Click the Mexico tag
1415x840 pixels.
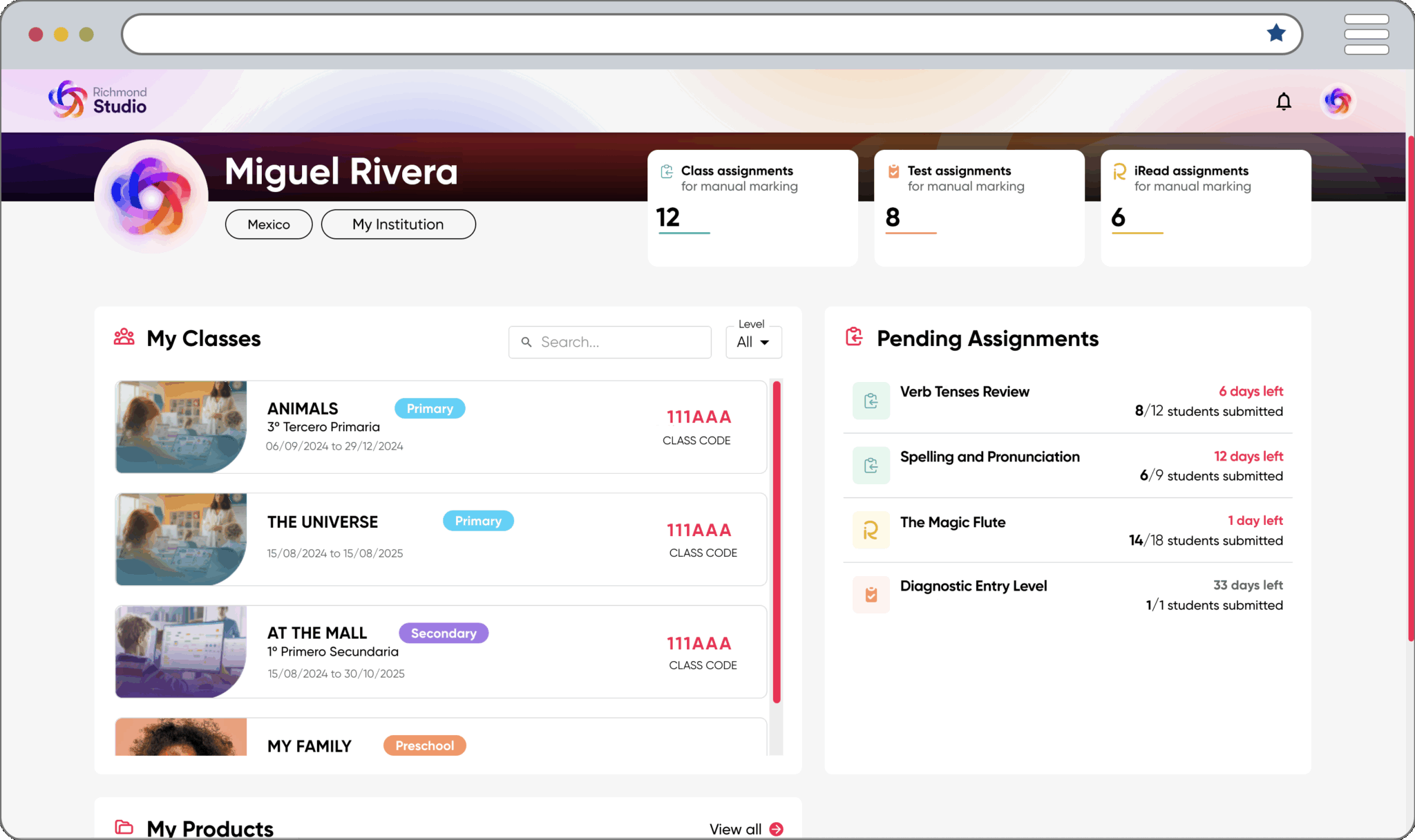(268, 224)
